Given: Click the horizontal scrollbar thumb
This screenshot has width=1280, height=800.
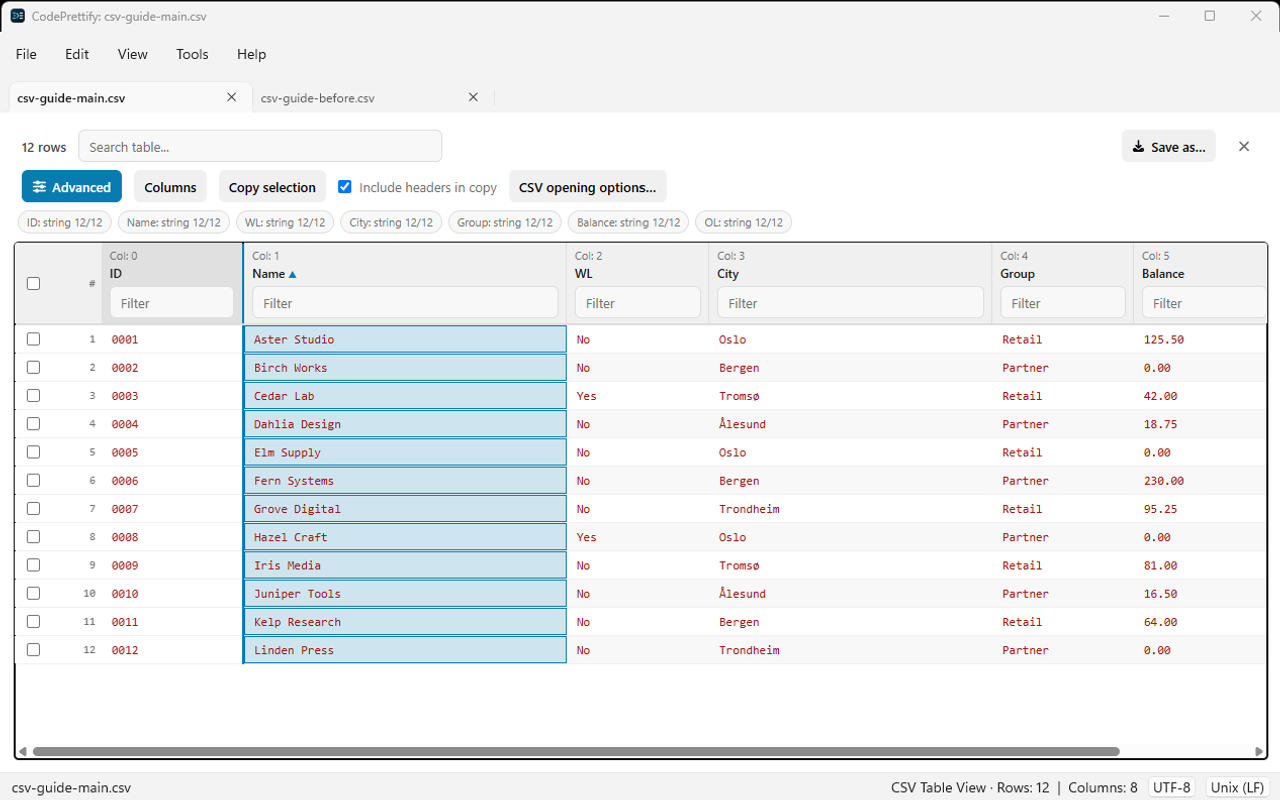Looking at the screenshot, I should [x=576, y=751].
